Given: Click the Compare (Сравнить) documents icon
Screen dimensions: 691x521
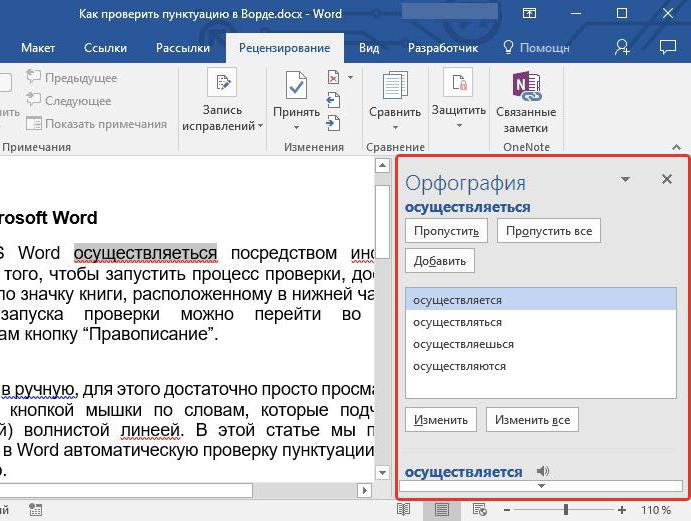Looking at the screenshot, I should click(395, 86).
